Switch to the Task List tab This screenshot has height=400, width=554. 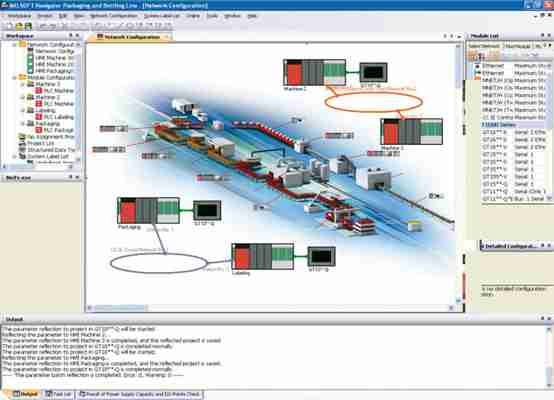point(59,394)
